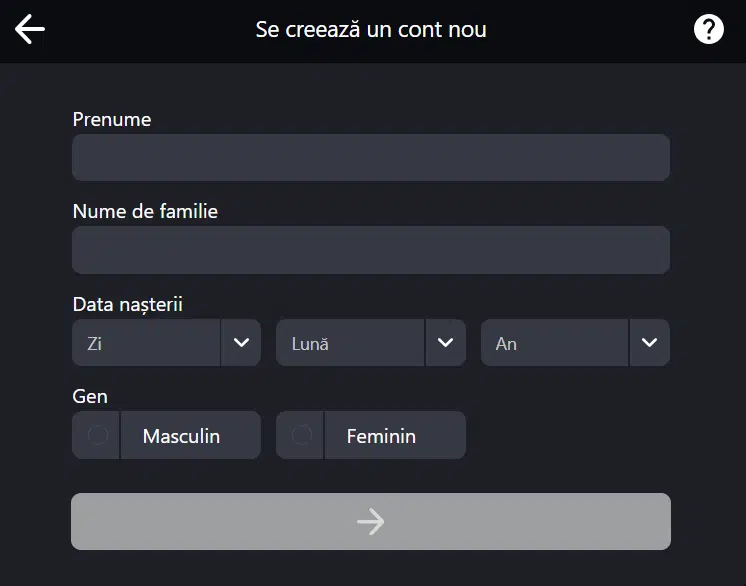Open the Zi day dropdown
746x586 pixels.
pos(167,342)
